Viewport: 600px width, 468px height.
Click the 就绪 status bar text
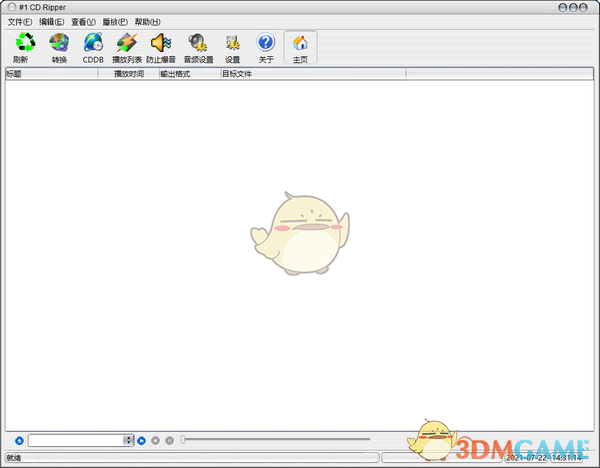14,458
